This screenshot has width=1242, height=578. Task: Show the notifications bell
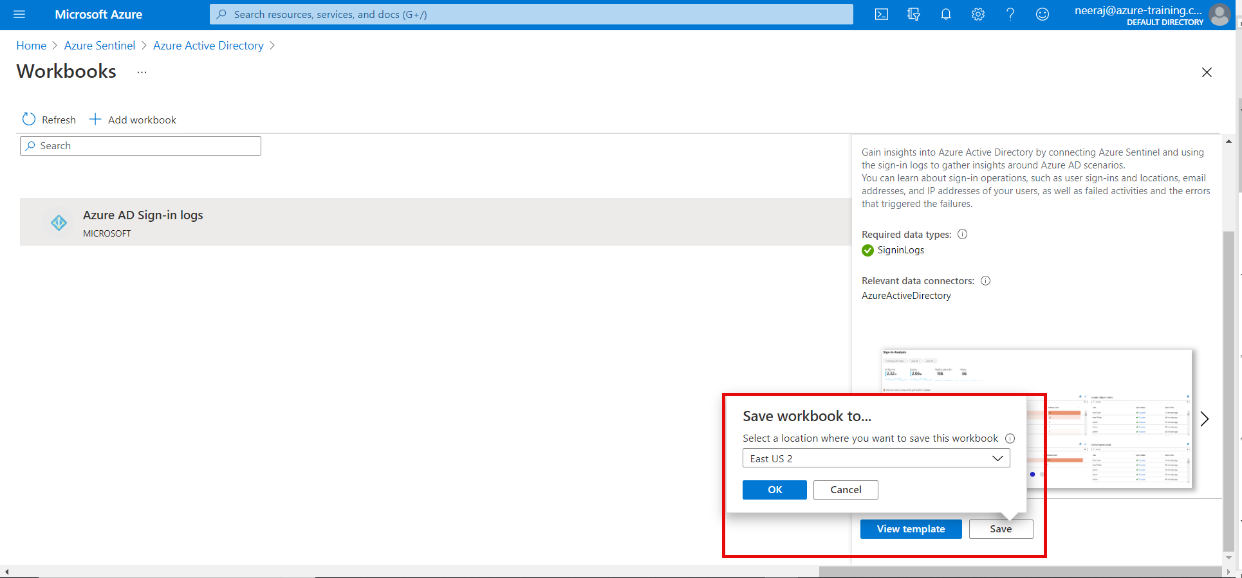945,14
